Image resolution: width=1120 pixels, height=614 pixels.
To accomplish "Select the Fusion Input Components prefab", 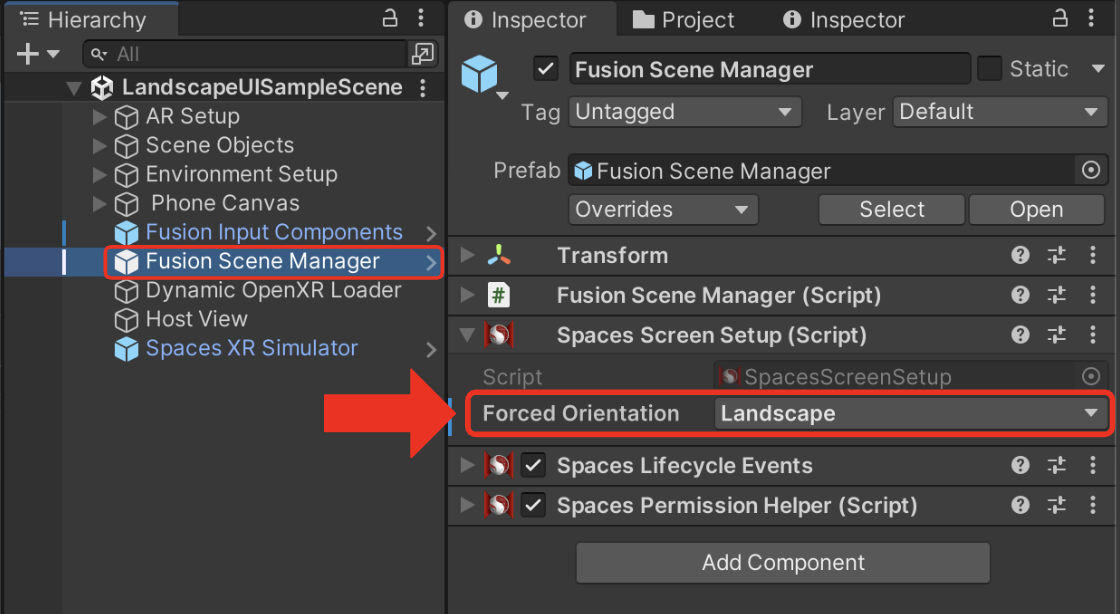I will [x=274, y=232].
